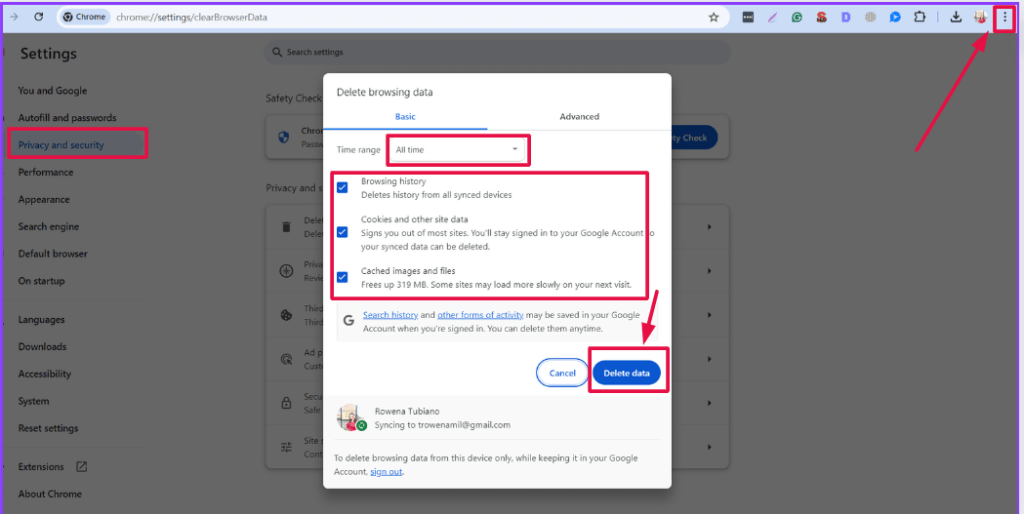Viewport: 1024px width, 514px height.
Task: Uncheck the Browsing history checkbox
Action: click(x=342, y=187)
